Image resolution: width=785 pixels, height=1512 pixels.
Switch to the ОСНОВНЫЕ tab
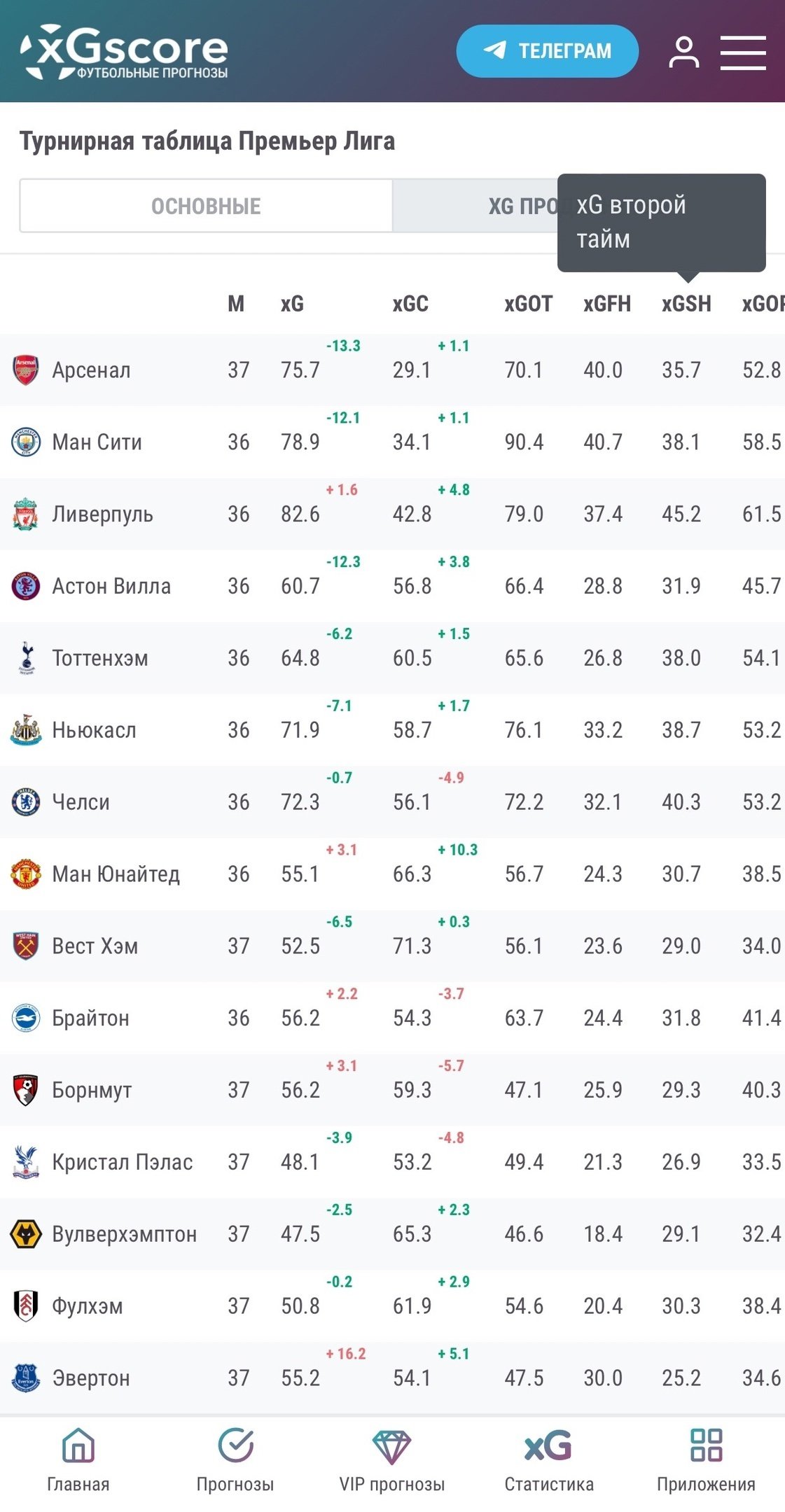tap(206, 206)
